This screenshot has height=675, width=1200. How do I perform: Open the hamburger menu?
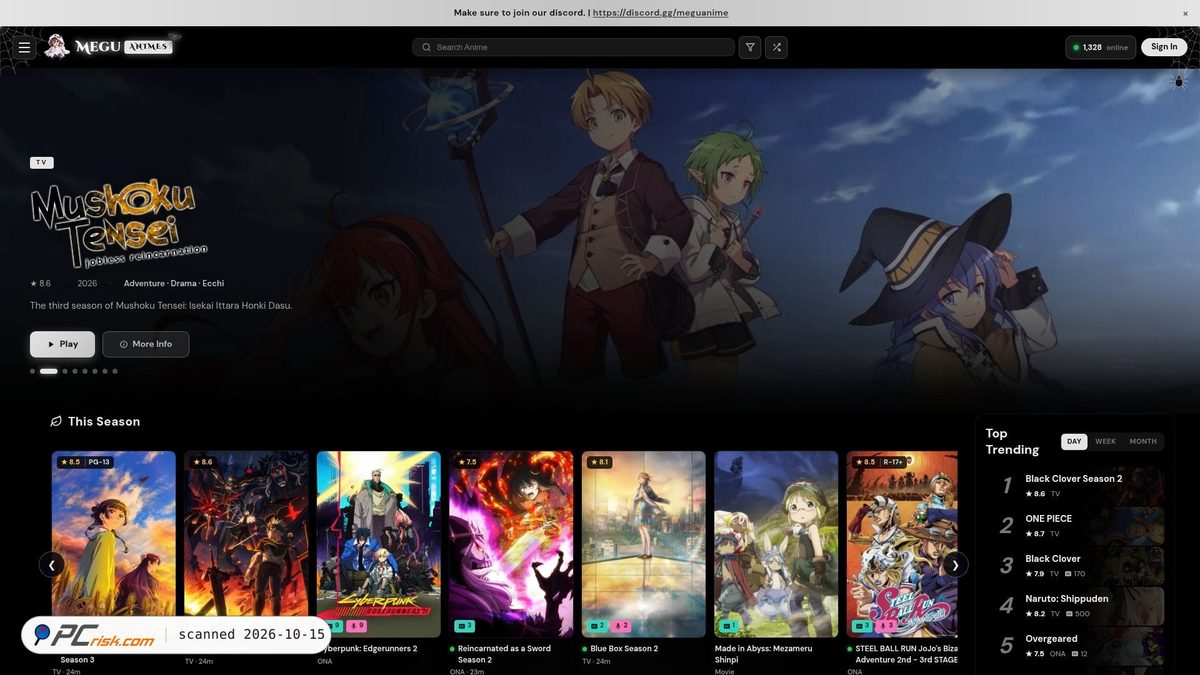tap(25, 47)
